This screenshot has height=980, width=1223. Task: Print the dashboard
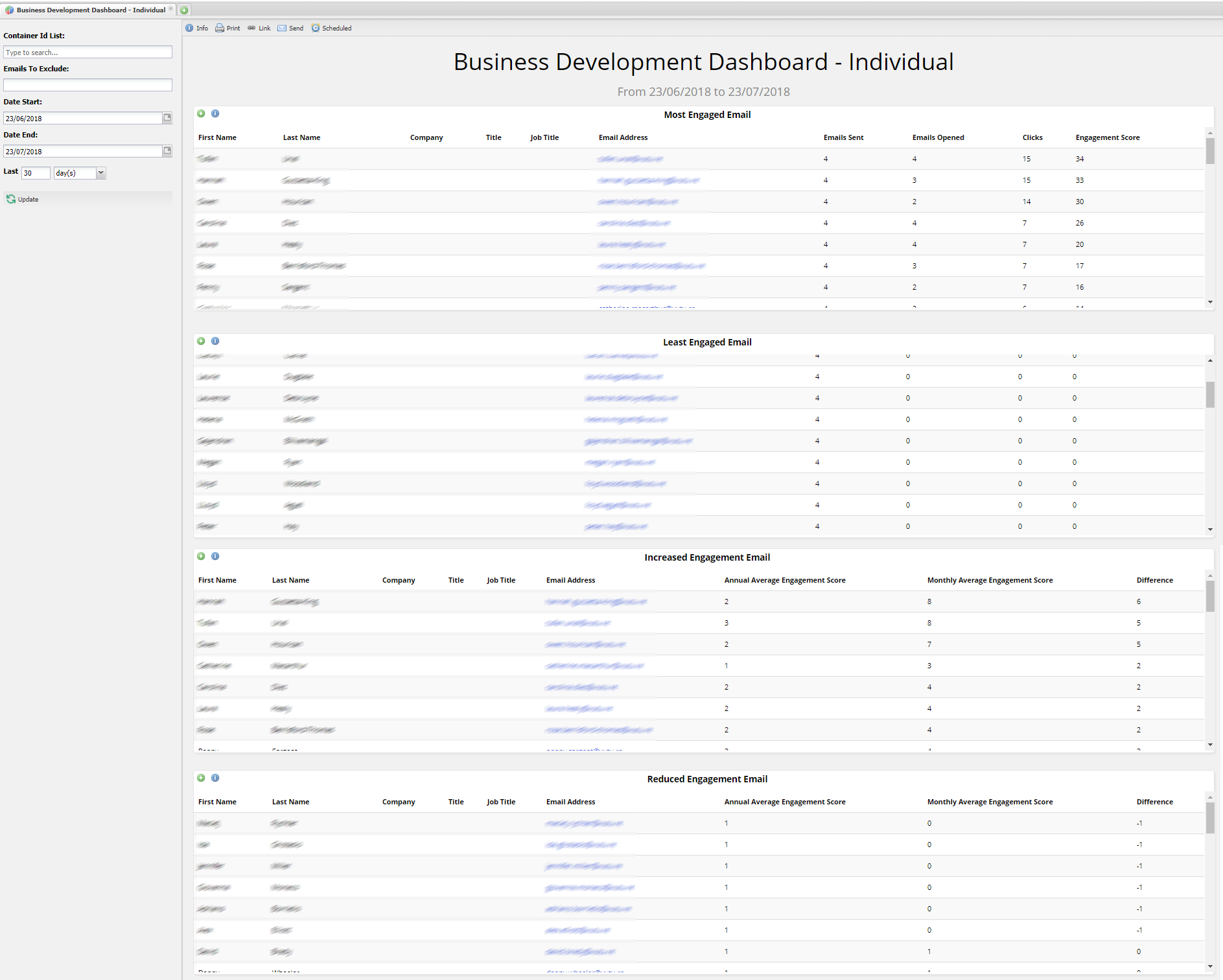[227, 28]
